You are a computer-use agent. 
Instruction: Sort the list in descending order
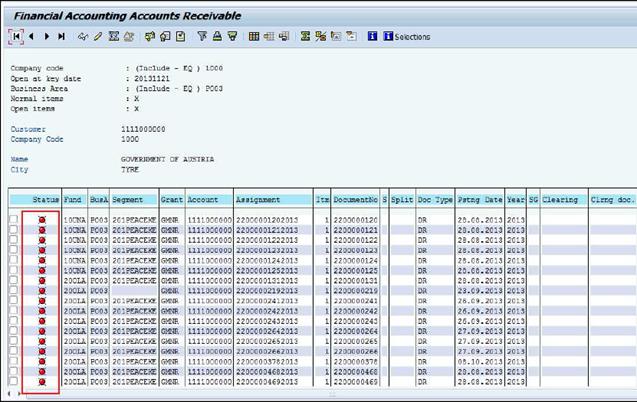[231, 37]
